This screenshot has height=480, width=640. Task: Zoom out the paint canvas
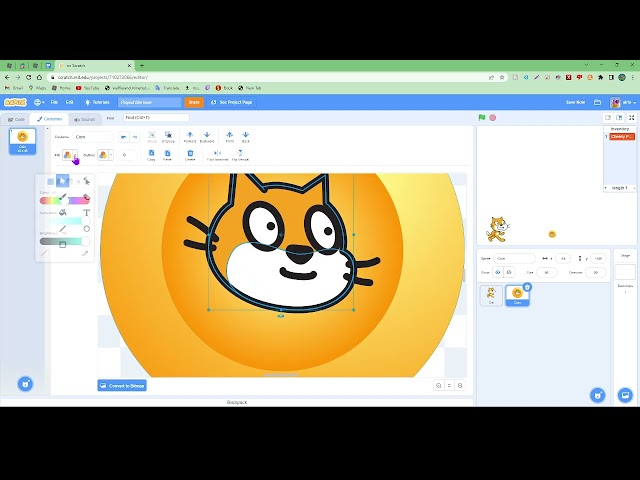[439, 385]
